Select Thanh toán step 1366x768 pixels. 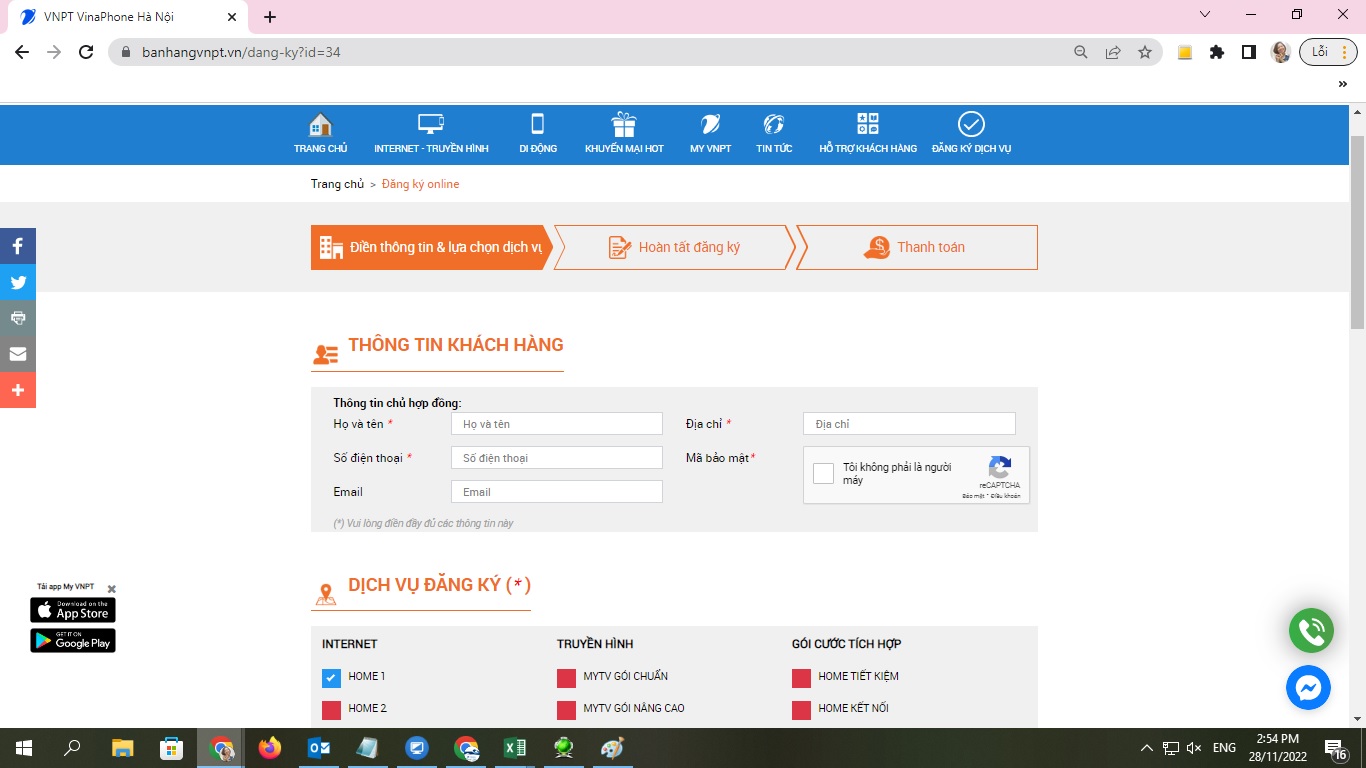(917, 247)
